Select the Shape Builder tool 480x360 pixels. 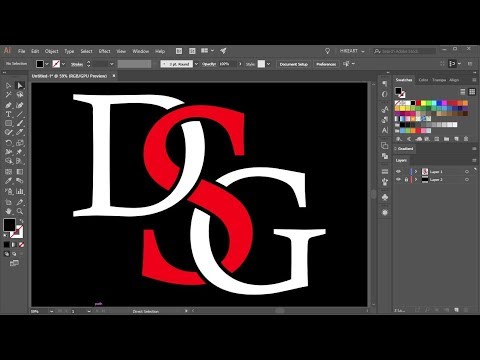coord(9,161)
